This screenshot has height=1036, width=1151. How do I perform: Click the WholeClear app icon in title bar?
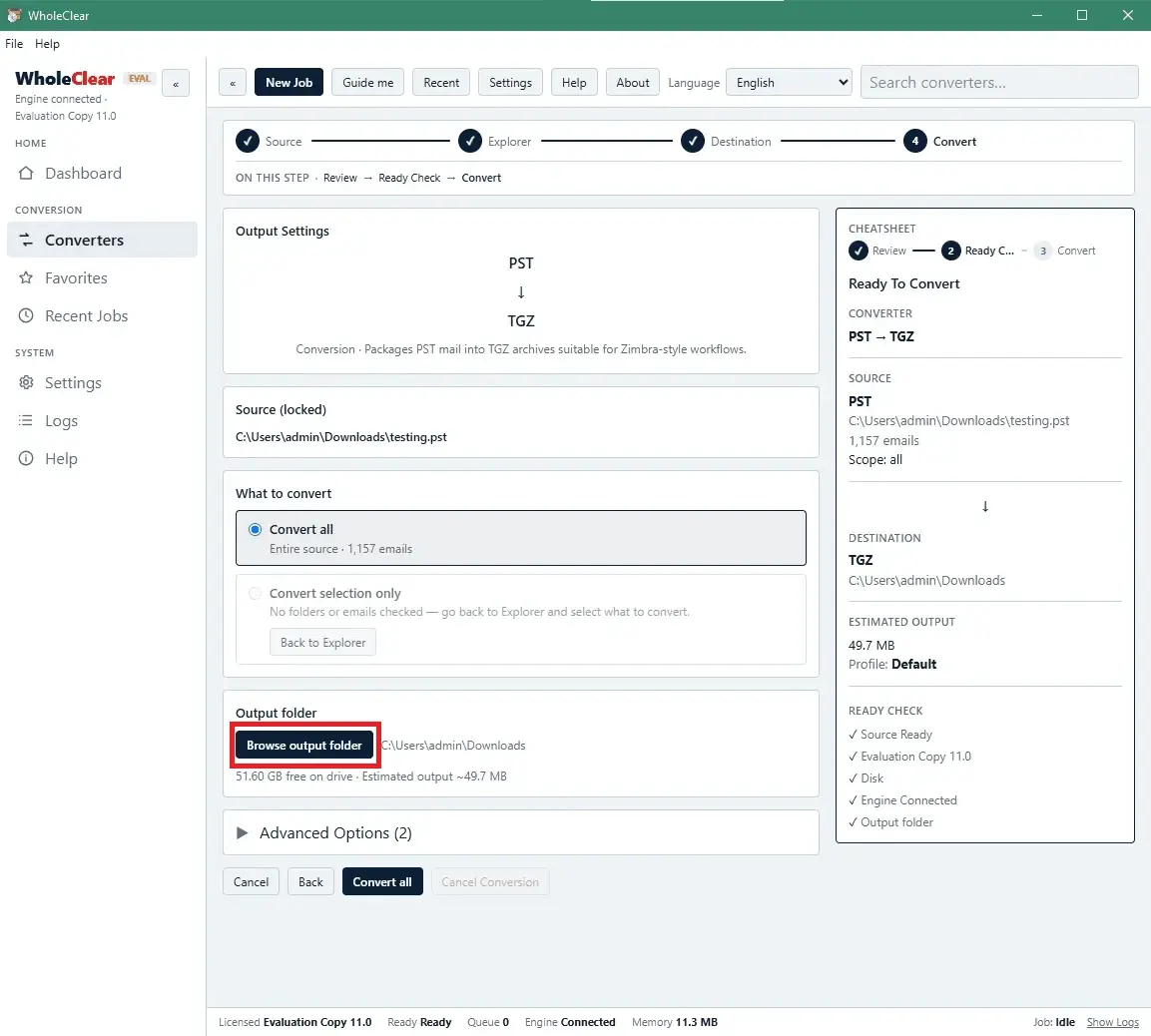pos(14,15)
